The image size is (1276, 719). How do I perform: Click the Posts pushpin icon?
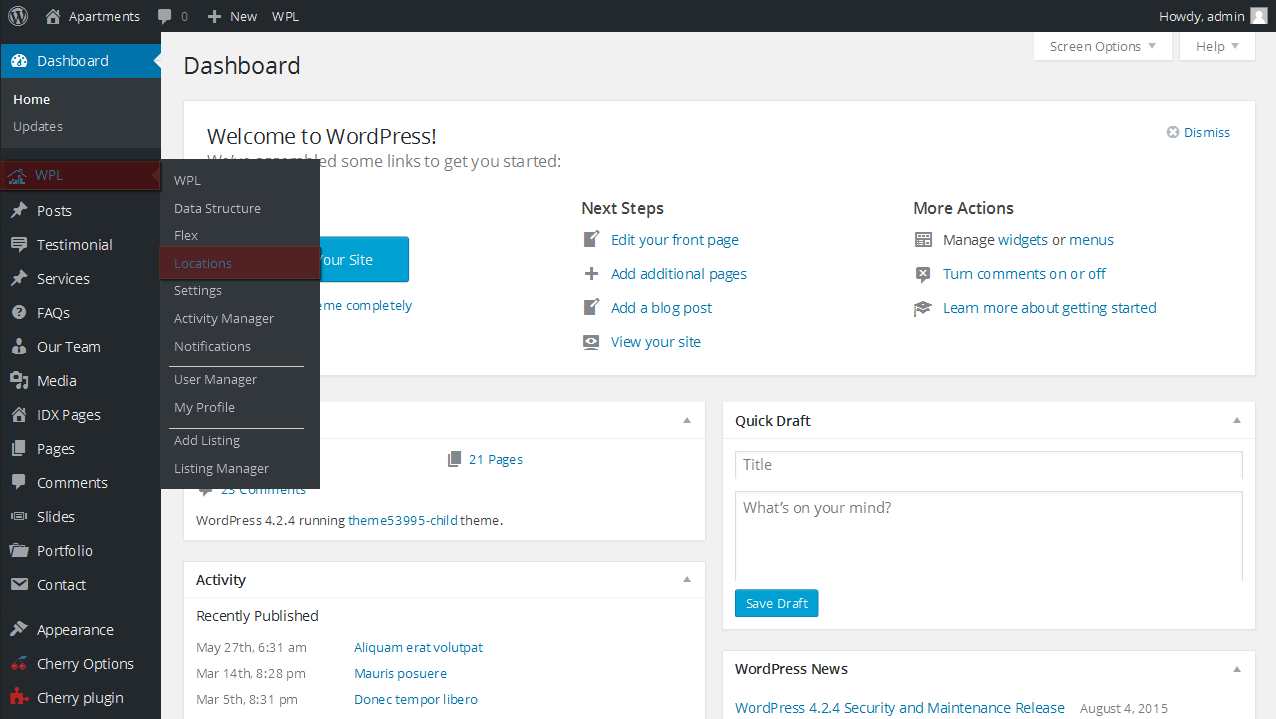click(18, 211)
